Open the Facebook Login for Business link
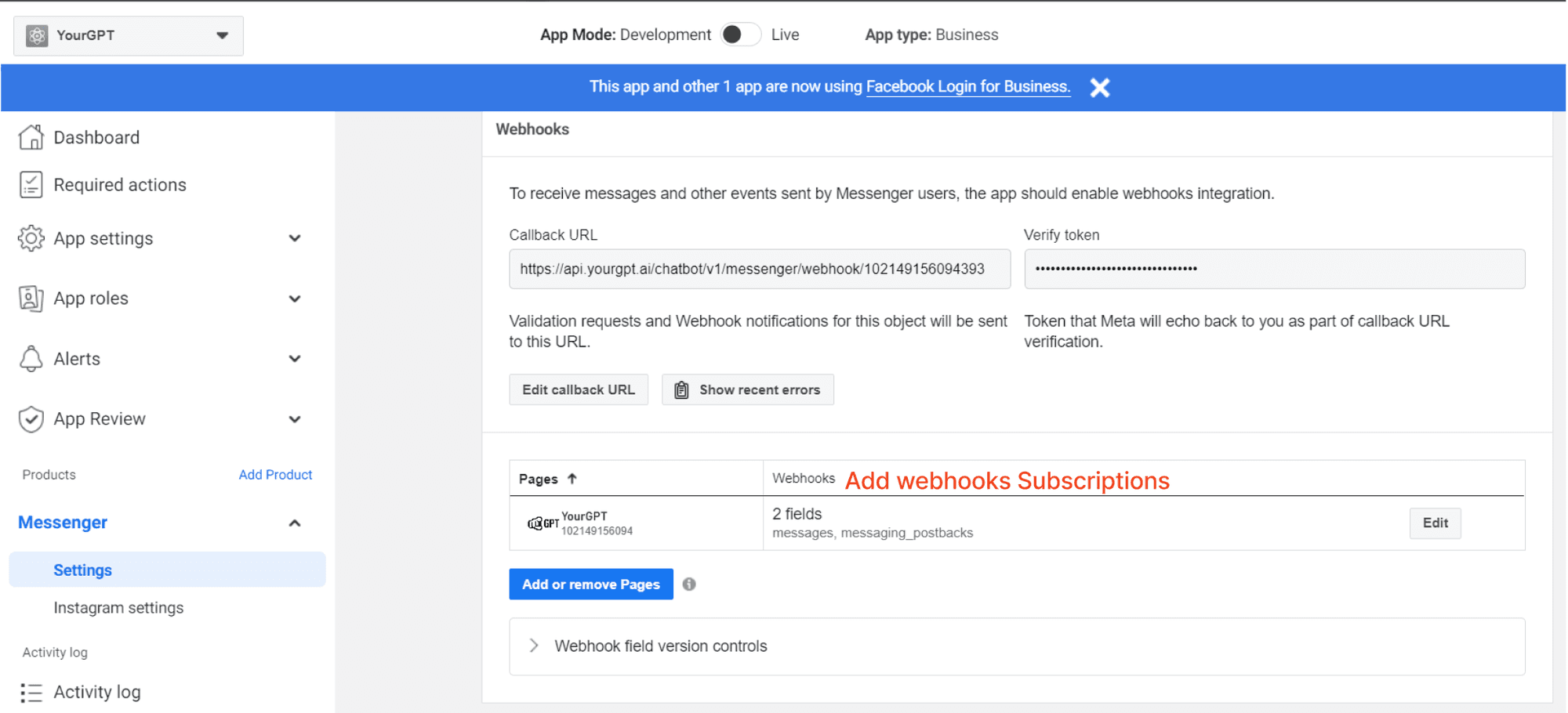1568x713 pixels. (x=967, y=86)
